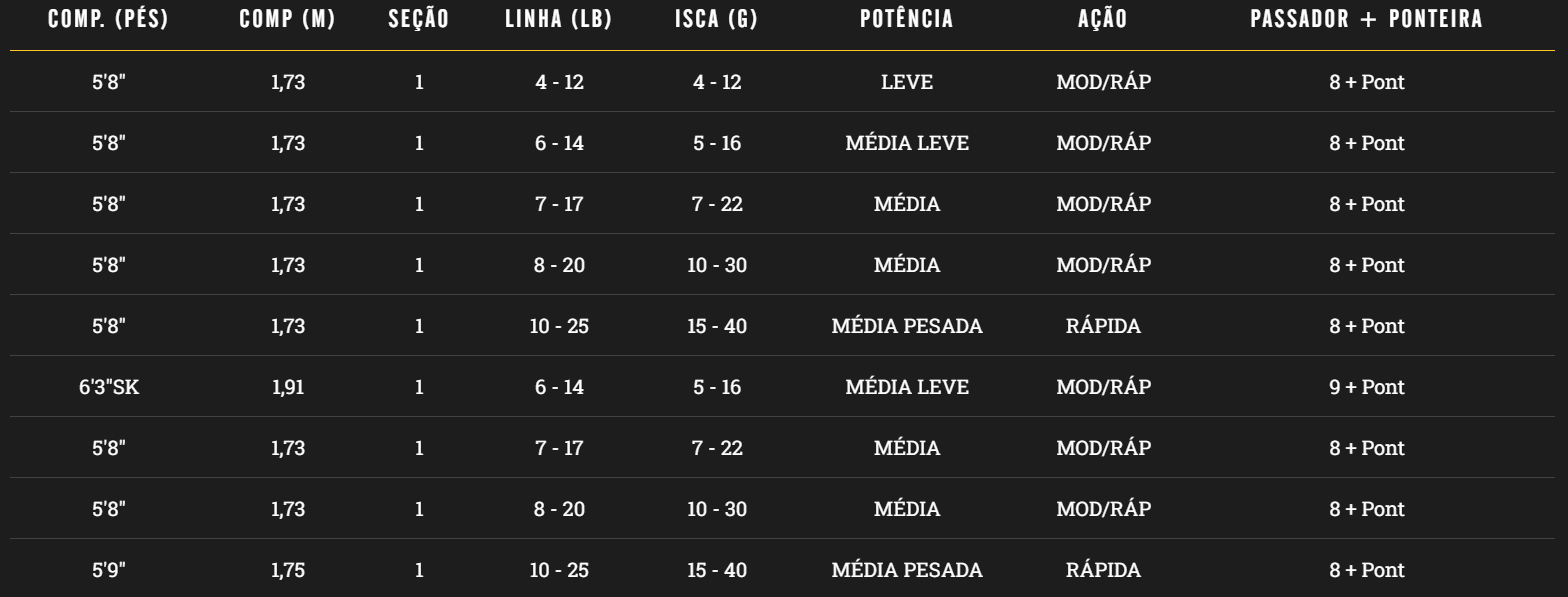Click the MÉDIA PESADA cell in the last row

(x=907, y=570)
